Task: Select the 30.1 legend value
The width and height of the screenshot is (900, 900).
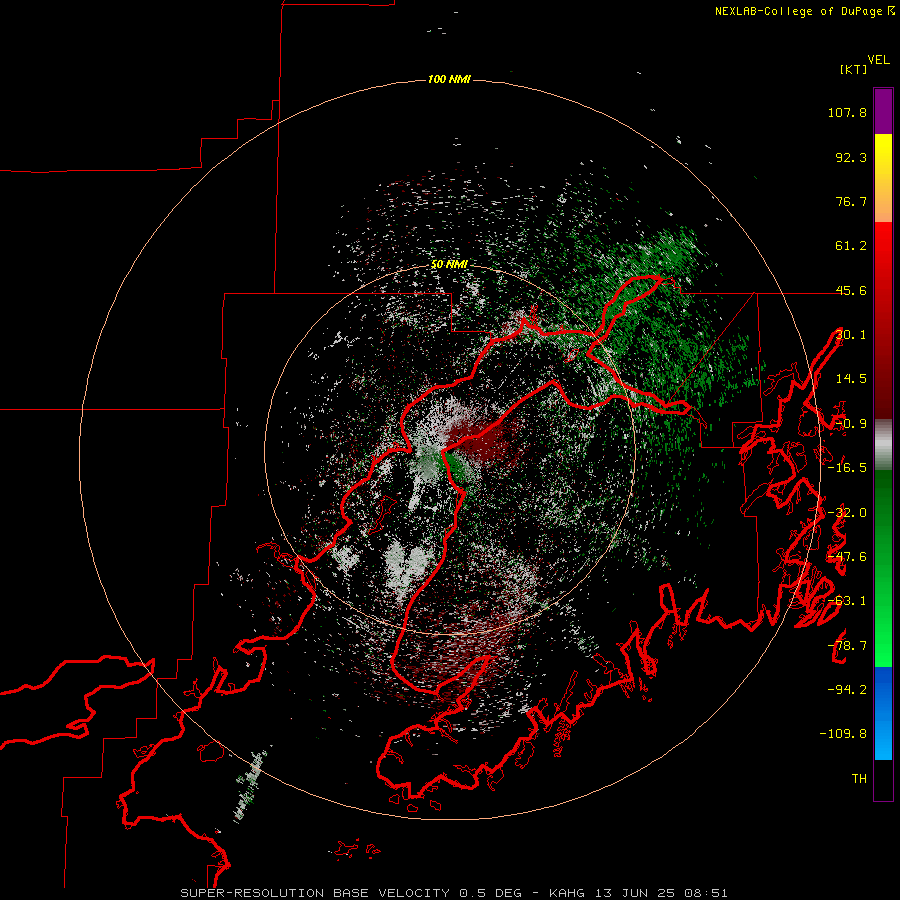Action: point(851,335)
